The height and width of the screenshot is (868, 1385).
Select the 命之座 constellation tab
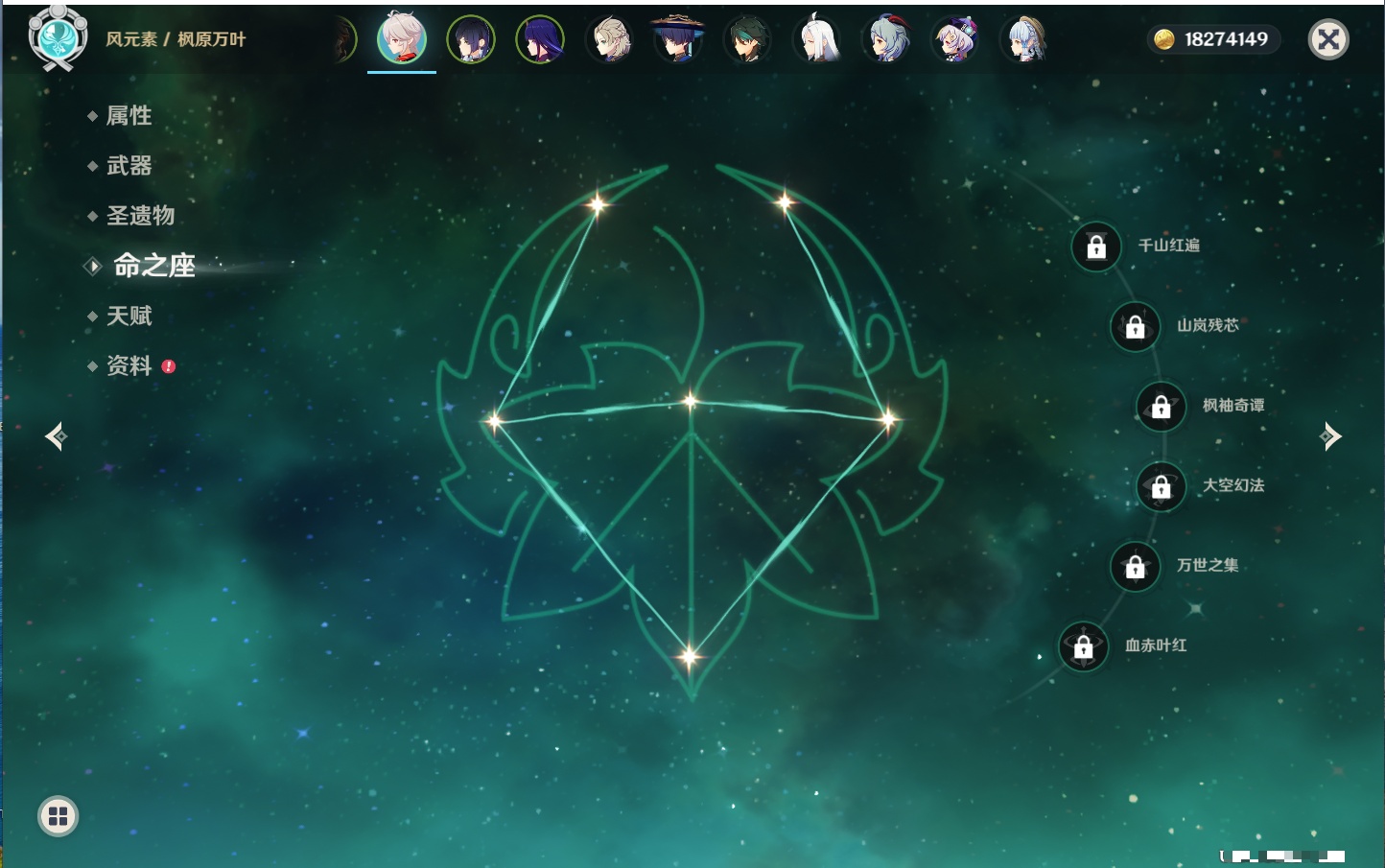click(153, 266)
